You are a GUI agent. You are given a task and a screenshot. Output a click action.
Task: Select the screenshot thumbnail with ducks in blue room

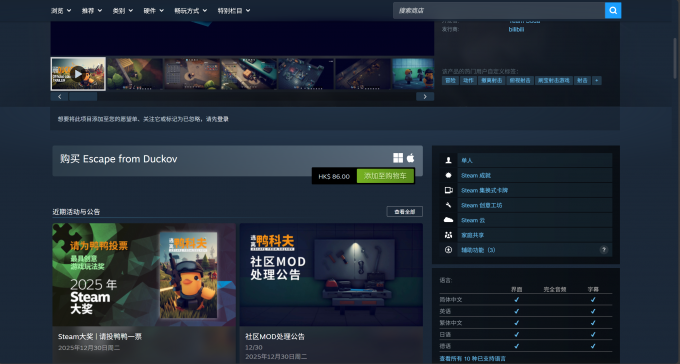coord(413,74)
